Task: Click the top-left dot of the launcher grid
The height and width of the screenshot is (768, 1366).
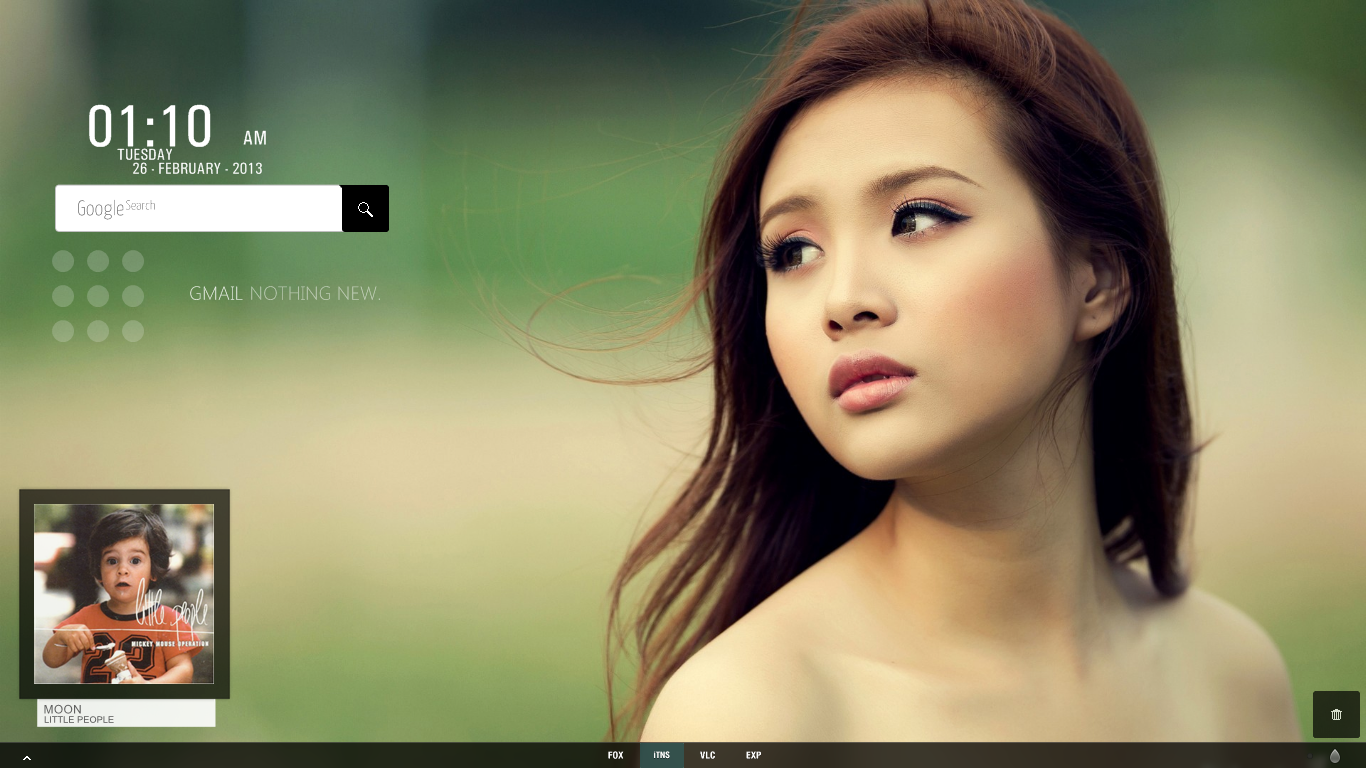Action: [x=63, y=261]
